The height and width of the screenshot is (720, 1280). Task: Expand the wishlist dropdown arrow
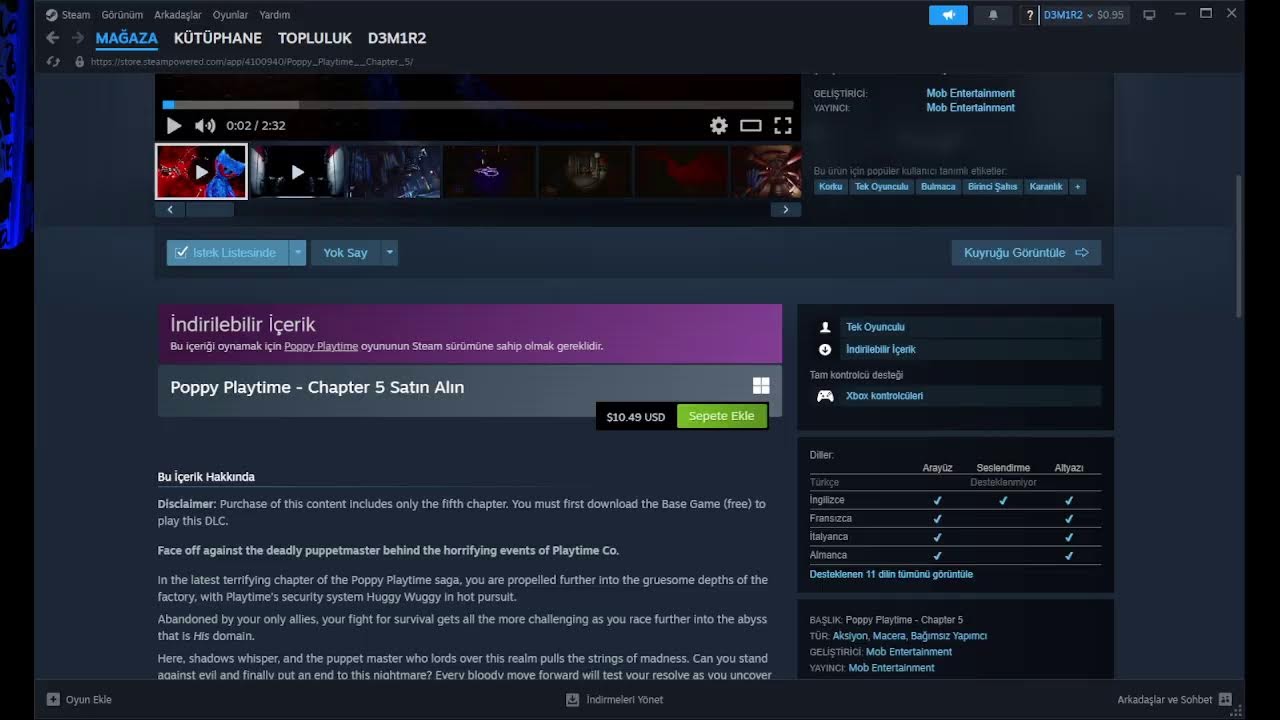point(298,253)
